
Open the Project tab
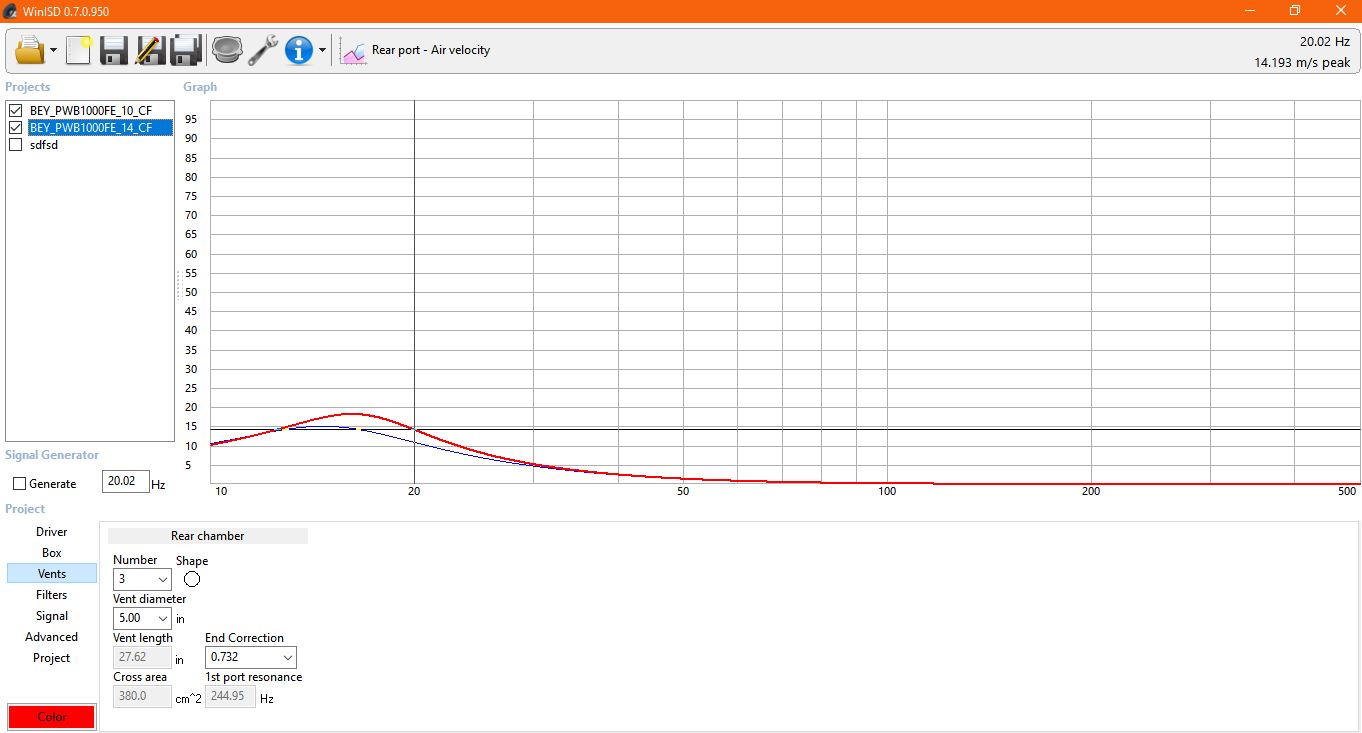tap(52, 658)
